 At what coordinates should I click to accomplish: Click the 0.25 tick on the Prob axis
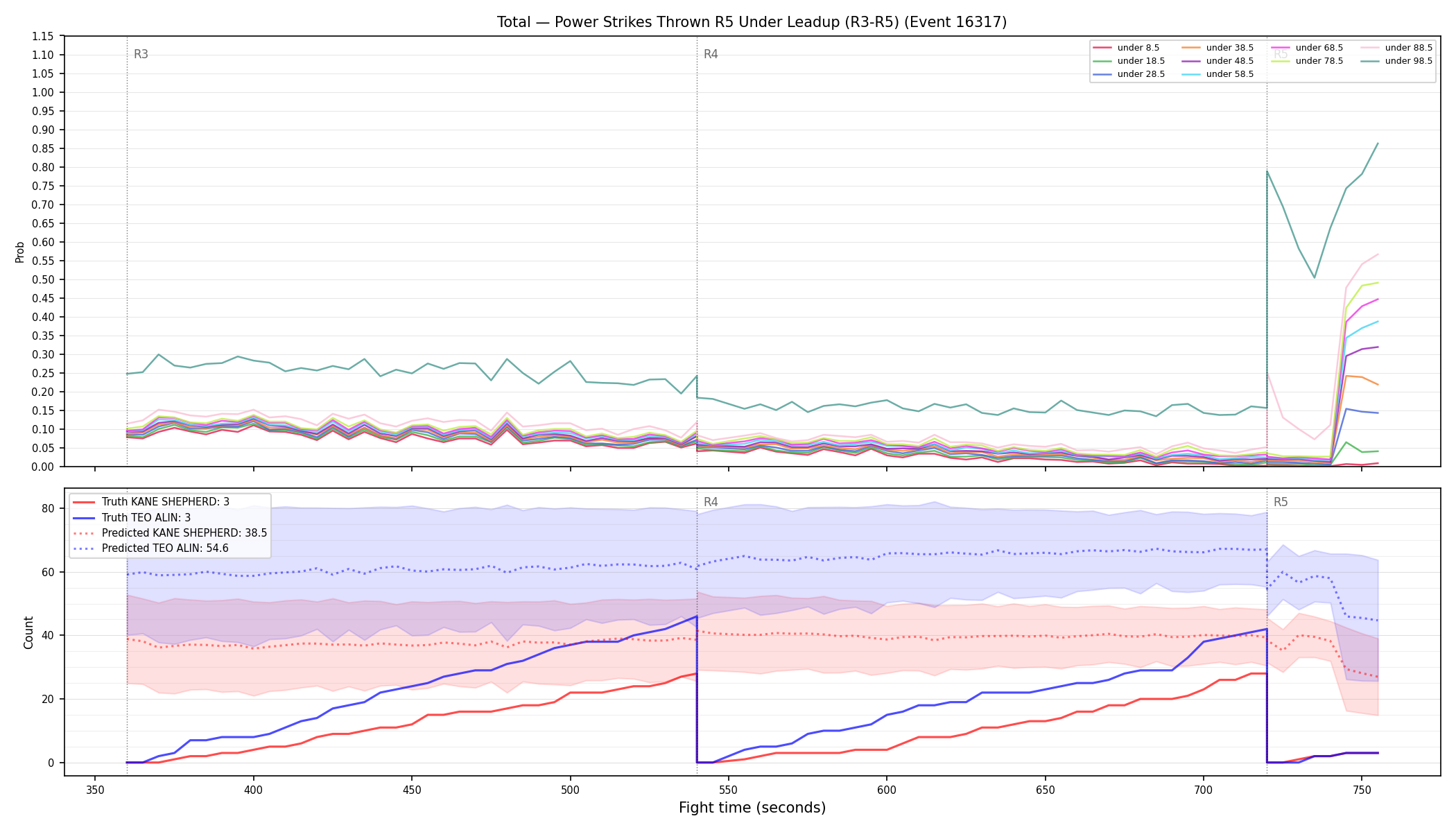pos(43,374)
